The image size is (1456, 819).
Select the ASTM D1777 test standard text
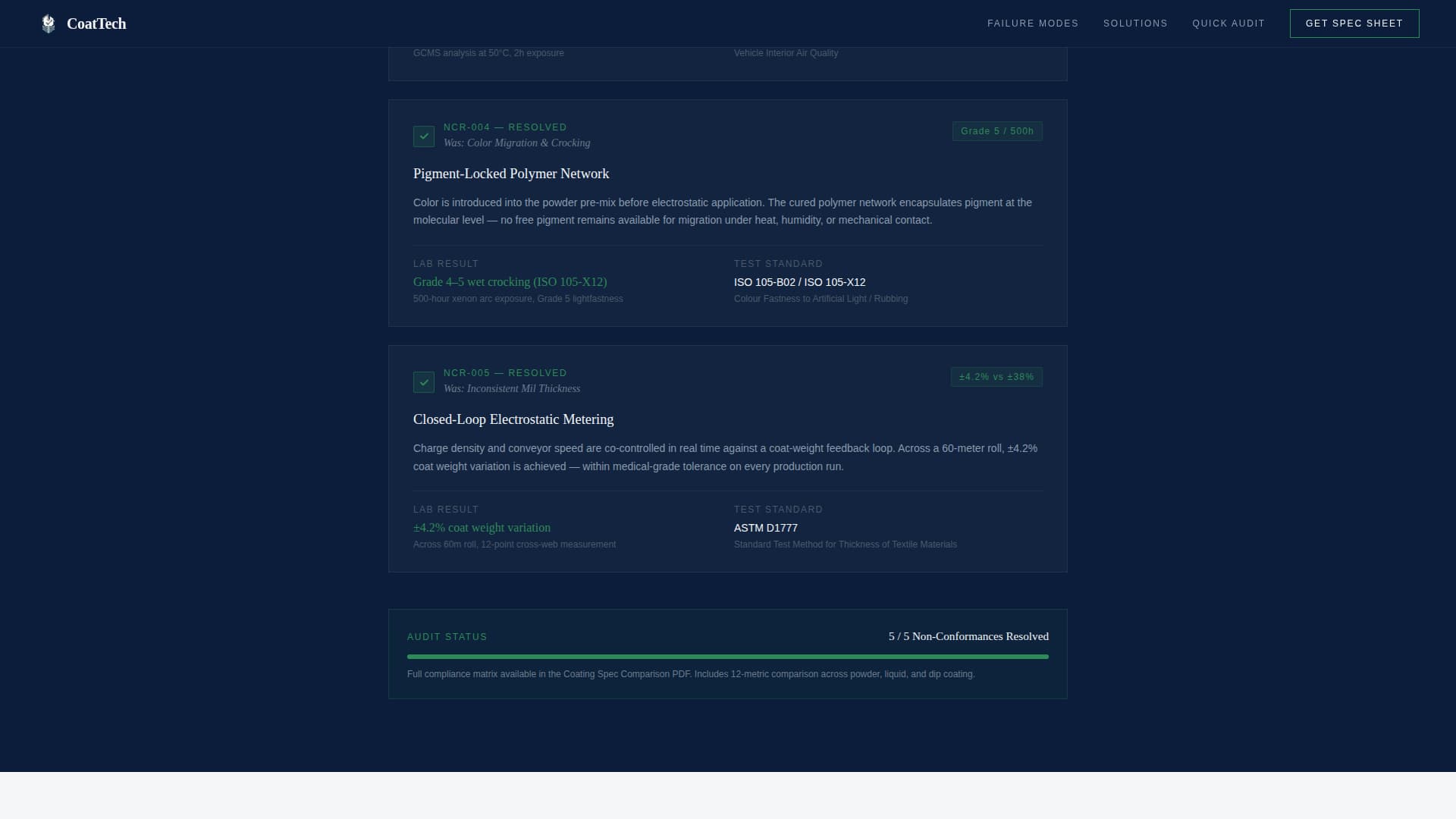pos(765,528)
